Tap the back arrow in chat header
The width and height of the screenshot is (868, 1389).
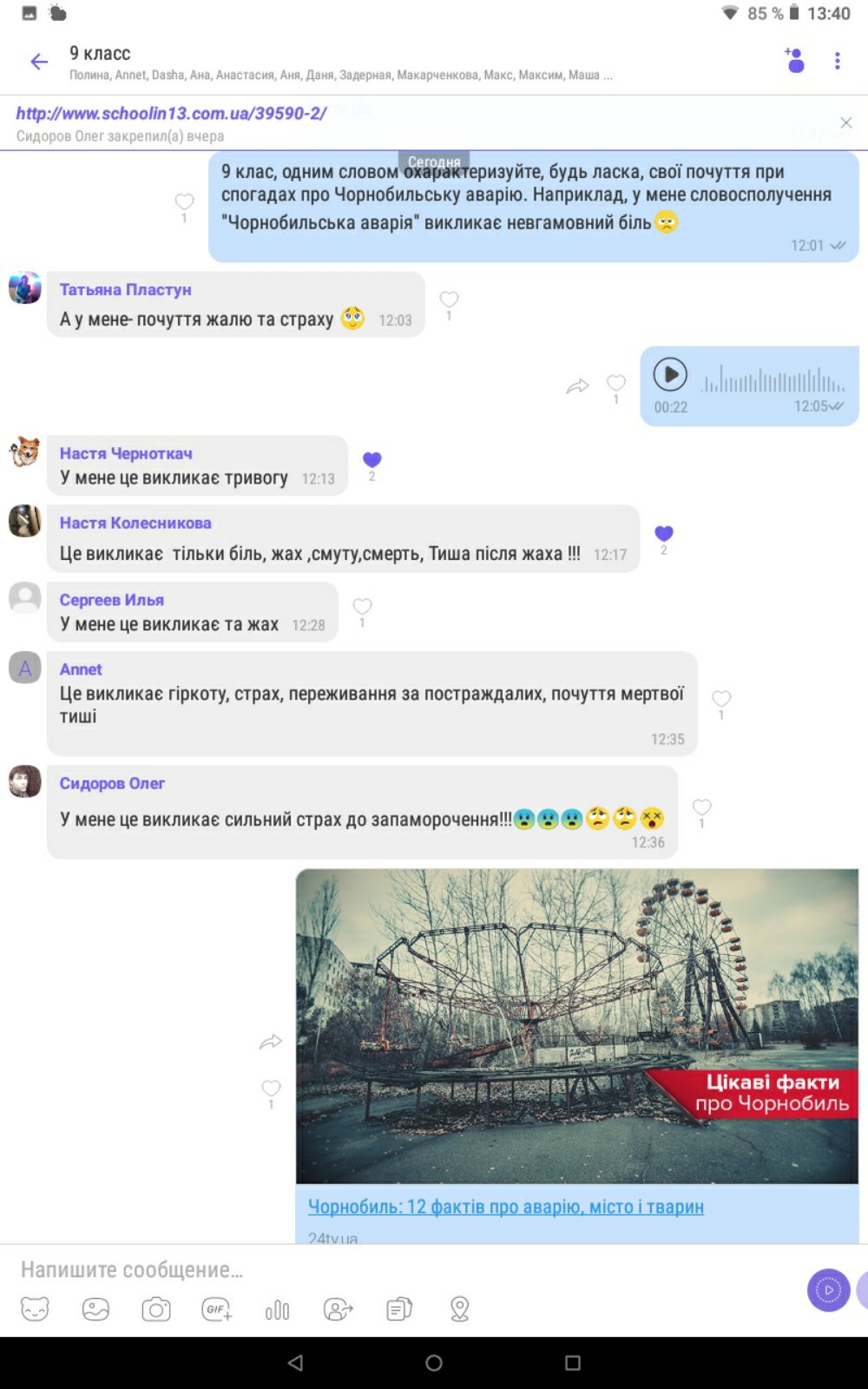(39, 62)
